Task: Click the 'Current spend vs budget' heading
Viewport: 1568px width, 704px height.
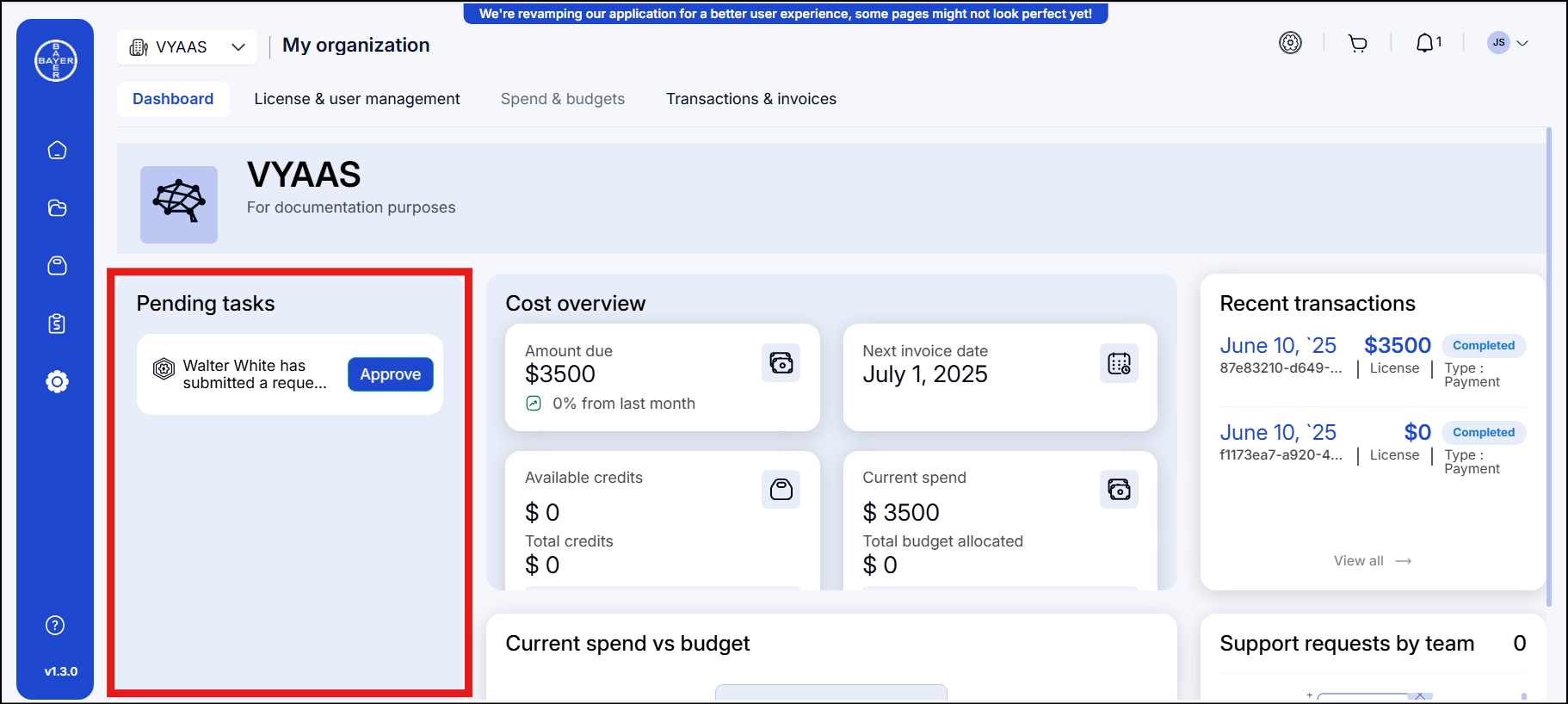Action: 627,644
